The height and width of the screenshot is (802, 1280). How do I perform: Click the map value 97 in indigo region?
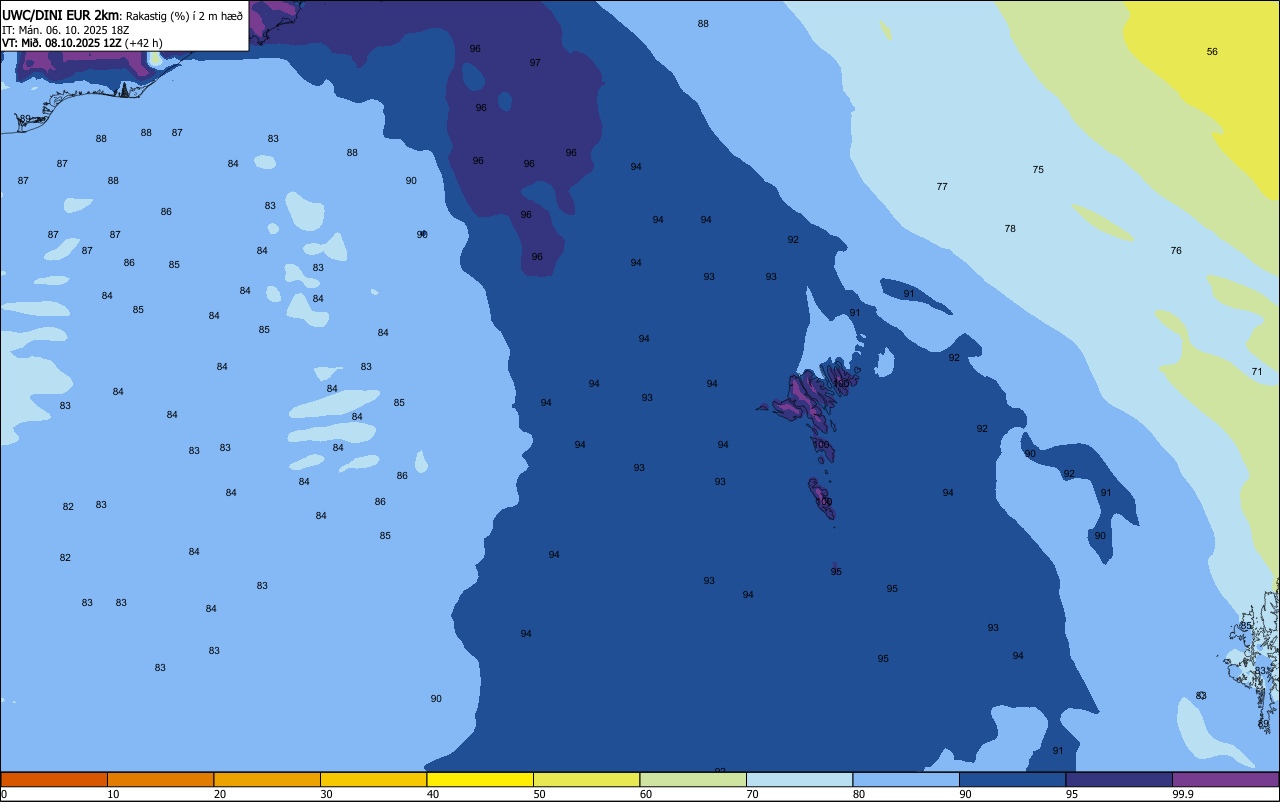[x=535, y=62]
